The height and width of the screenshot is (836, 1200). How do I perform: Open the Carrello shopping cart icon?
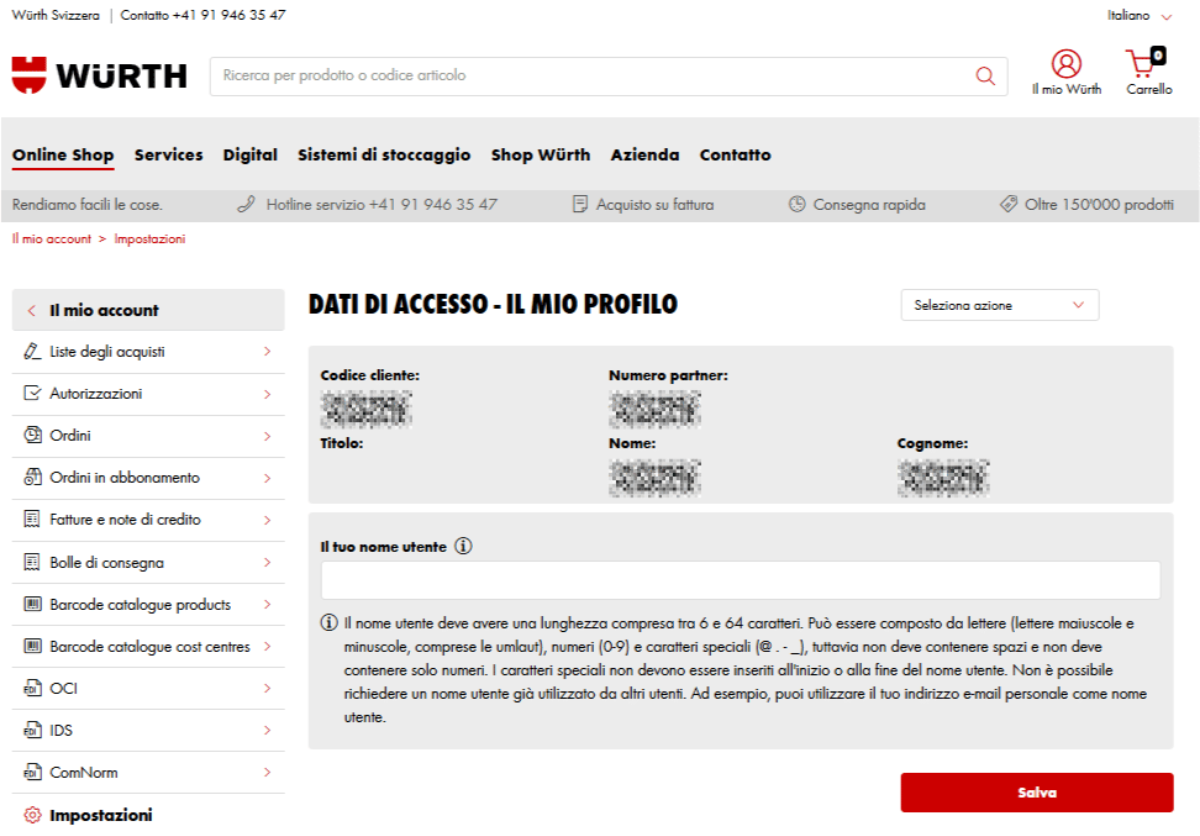pyautogui.click(x=1146, y=63)
